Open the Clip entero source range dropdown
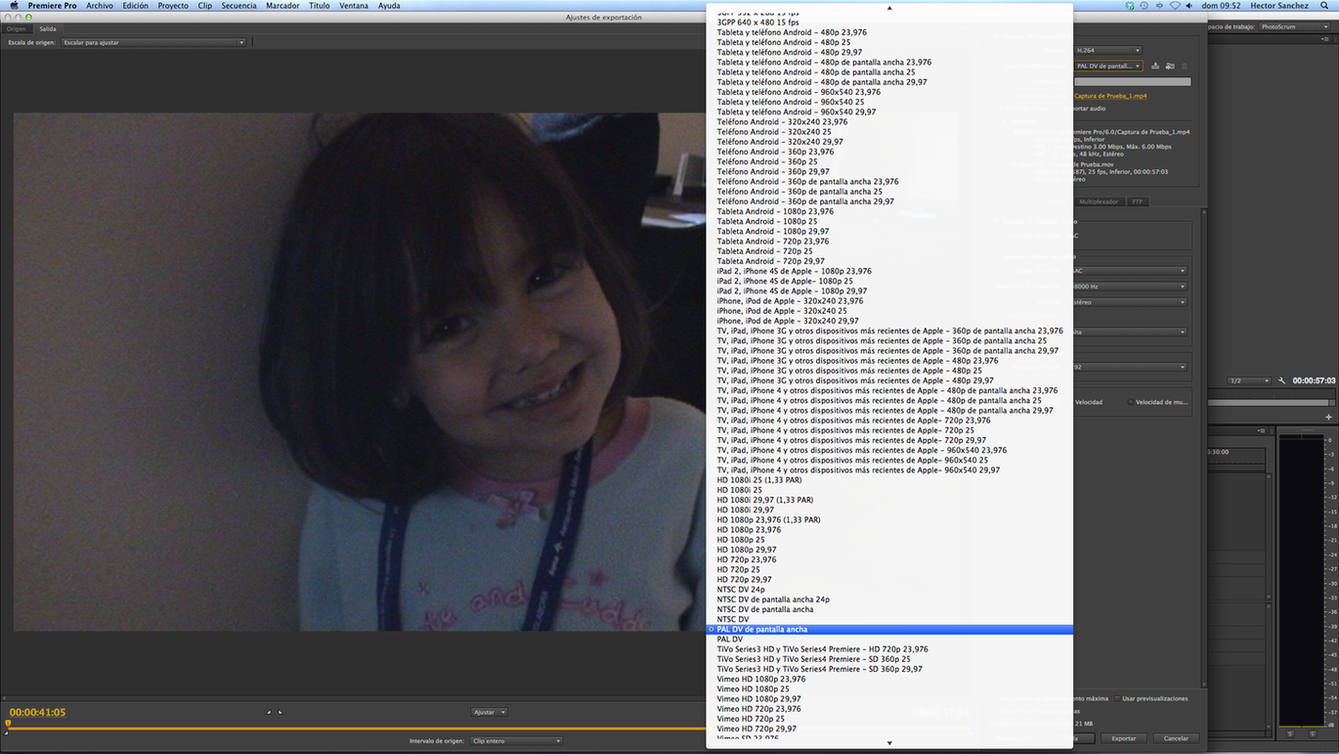This screenshot has height=754, width=1339. pyautogui.click(x=516, y=741)
